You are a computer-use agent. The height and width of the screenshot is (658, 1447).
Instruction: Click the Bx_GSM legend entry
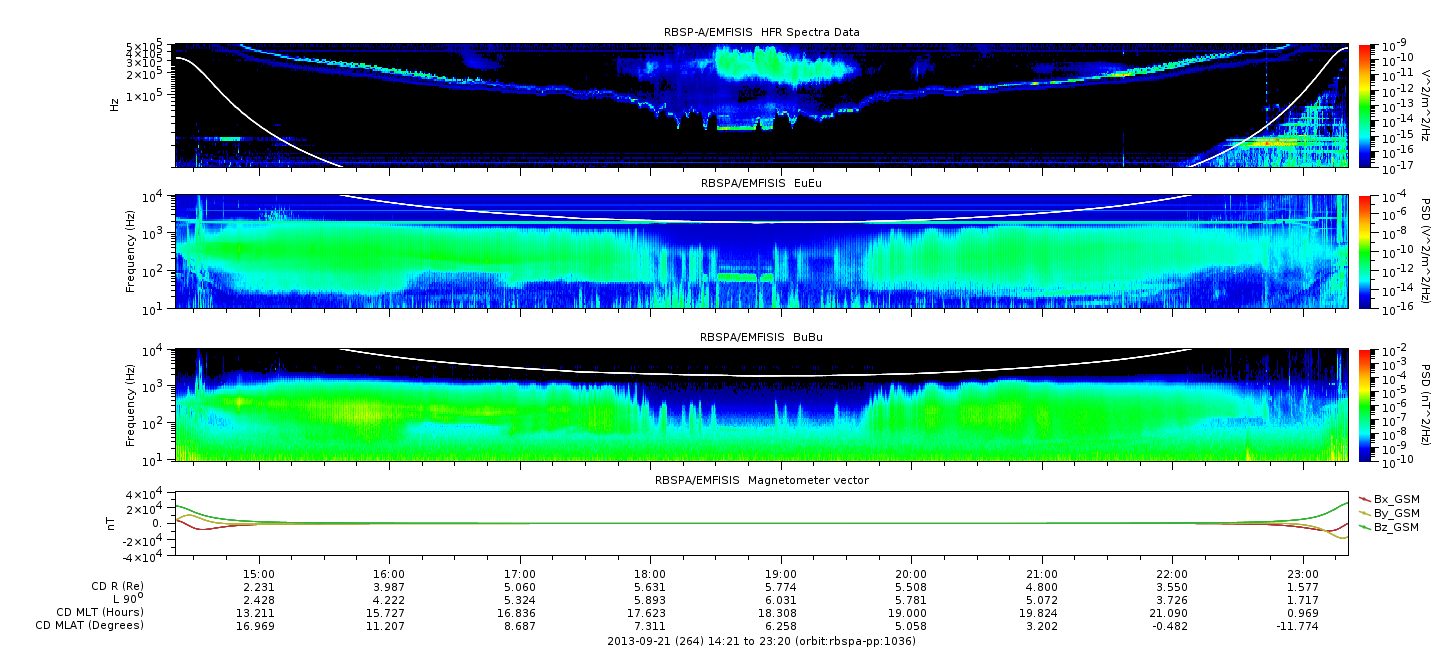point(1395,499)
